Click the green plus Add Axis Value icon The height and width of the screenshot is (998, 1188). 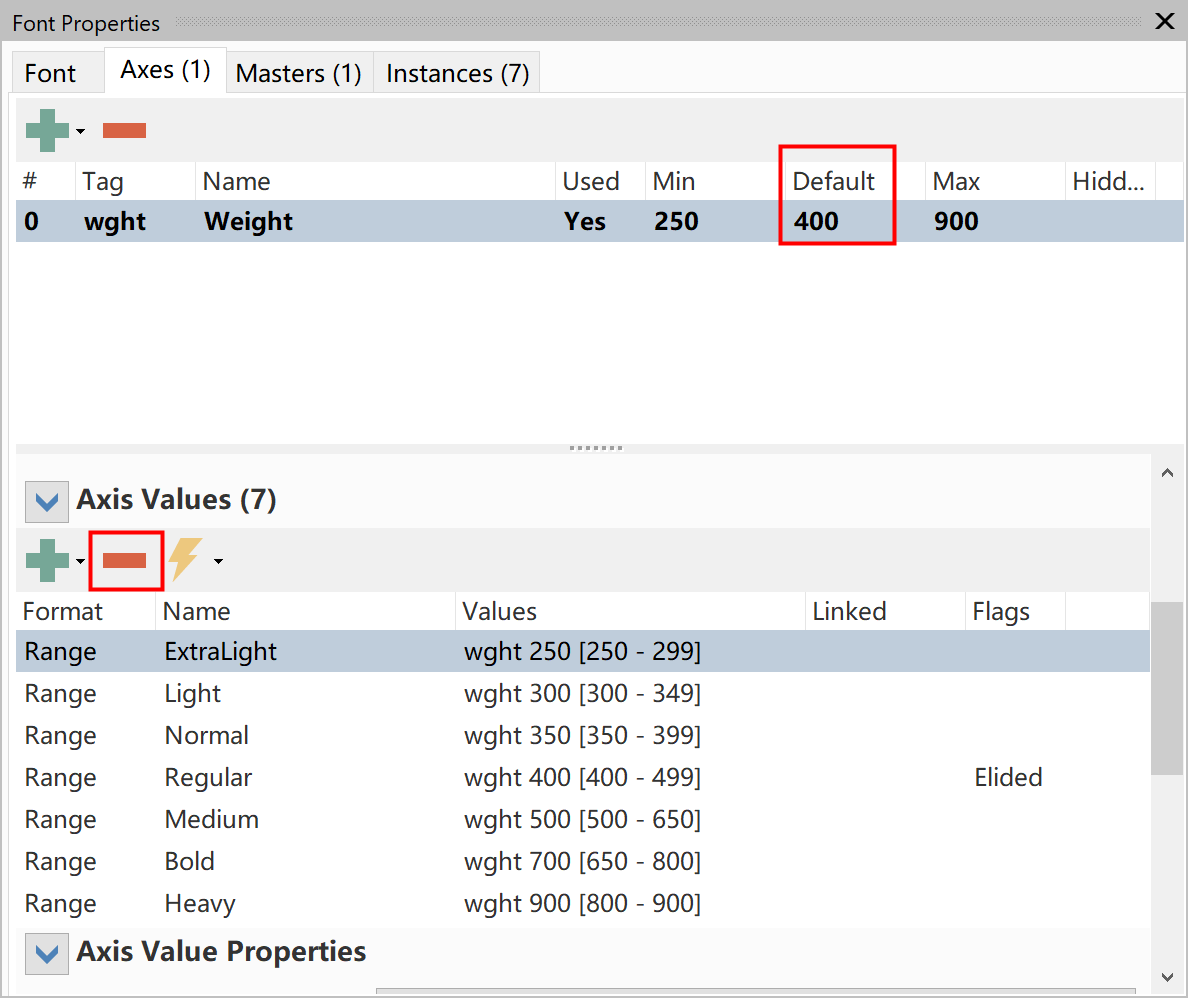coord(47,561)
